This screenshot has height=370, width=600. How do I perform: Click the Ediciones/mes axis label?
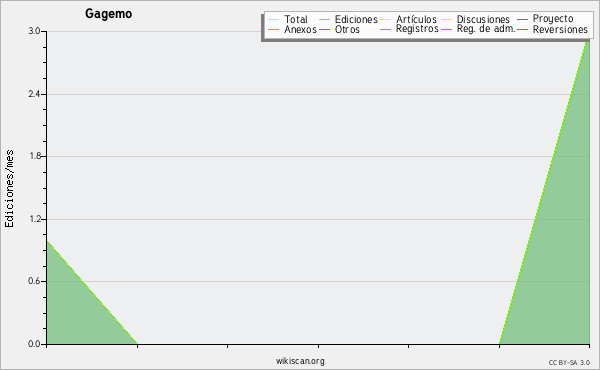click(x=9, y=189)
